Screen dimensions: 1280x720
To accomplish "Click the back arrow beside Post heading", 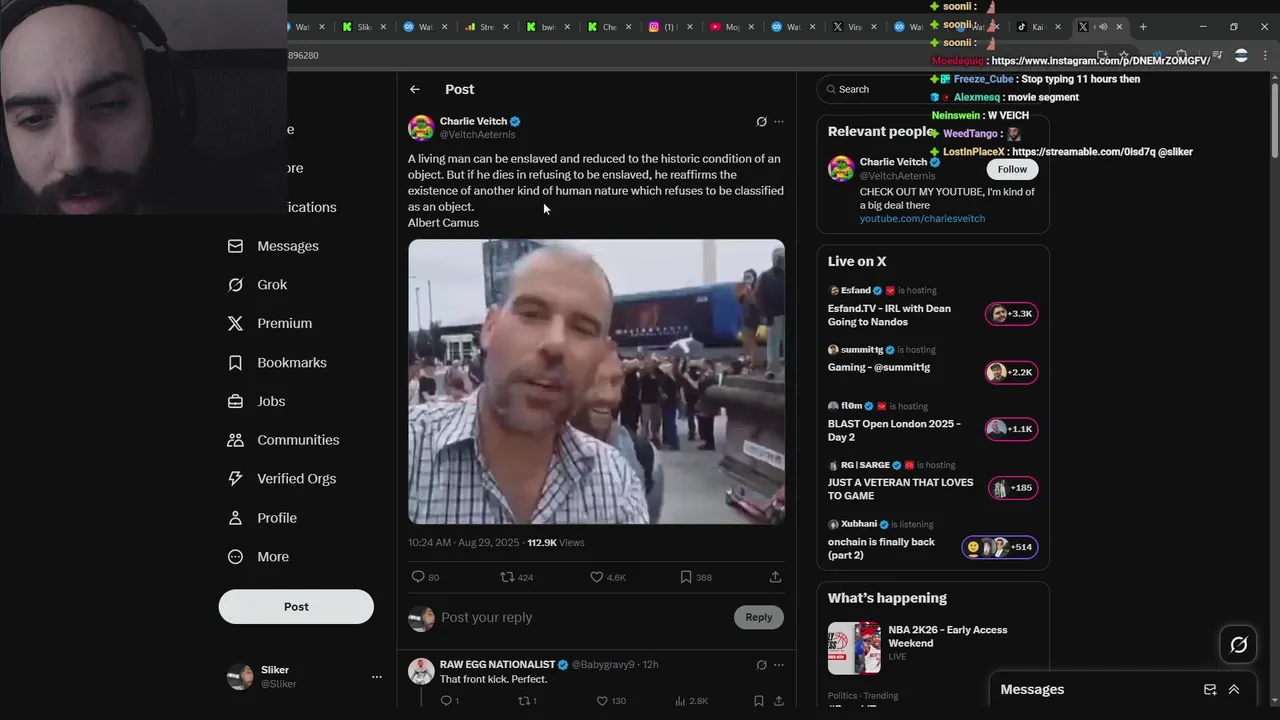I will pos(414,89).
